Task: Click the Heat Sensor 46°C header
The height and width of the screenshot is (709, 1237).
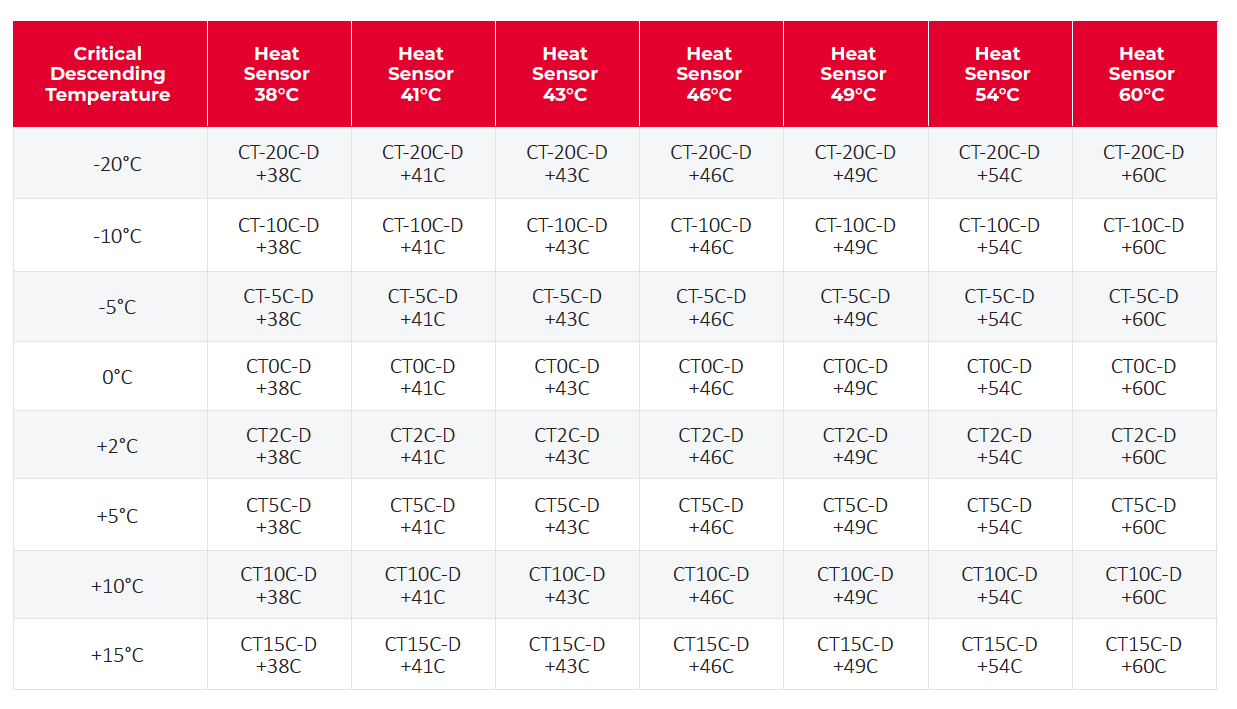Action: tap(710, 74)
